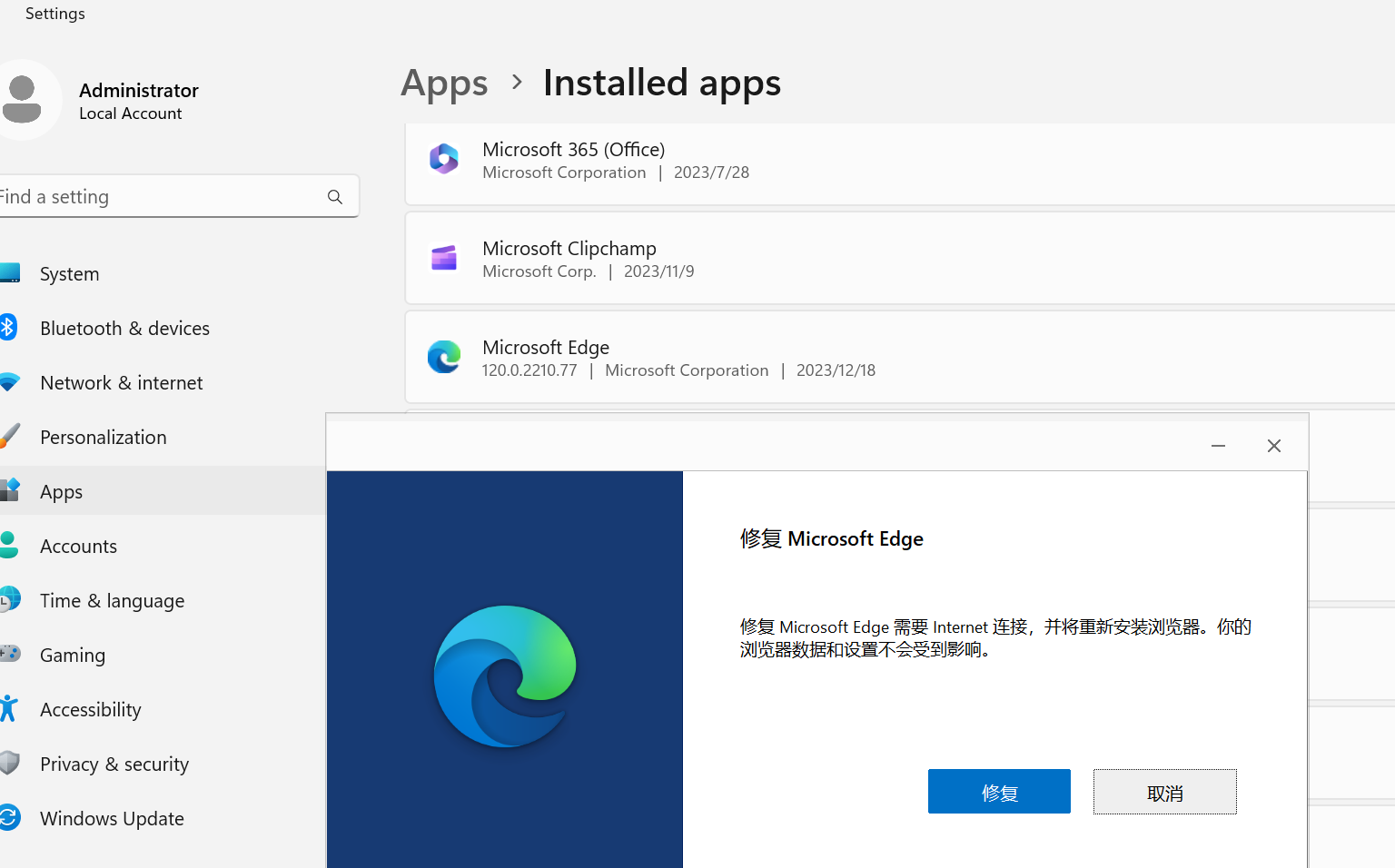The image size is (1395, 868).
Task: Select the Microsoft 365 (Office) entry
Action: (900, 163)
